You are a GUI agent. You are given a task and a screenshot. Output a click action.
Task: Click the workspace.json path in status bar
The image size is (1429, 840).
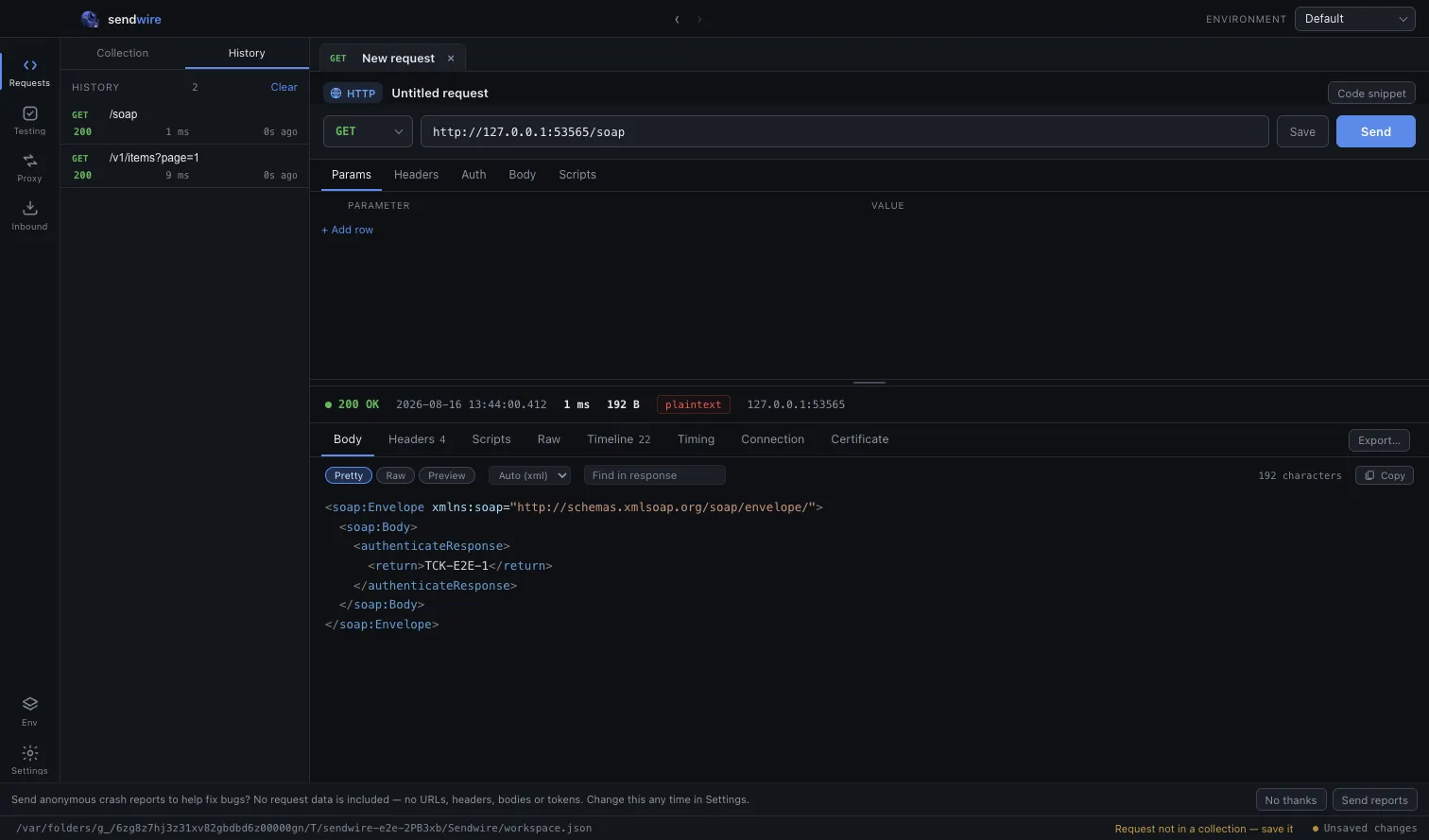pyautogui.click(x=303, y=828)
